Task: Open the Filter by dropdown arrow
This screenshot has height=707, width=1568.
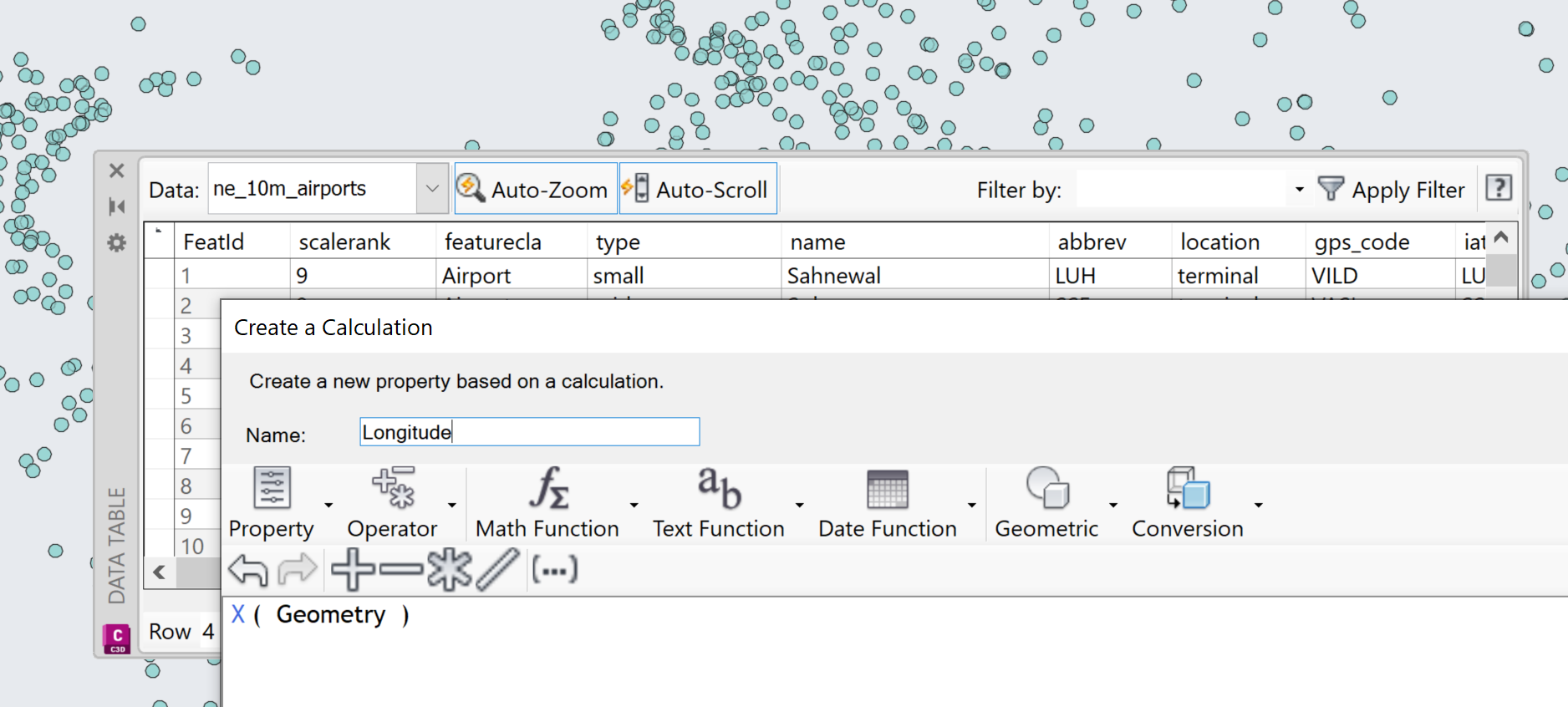Action: coord(1299,190)
